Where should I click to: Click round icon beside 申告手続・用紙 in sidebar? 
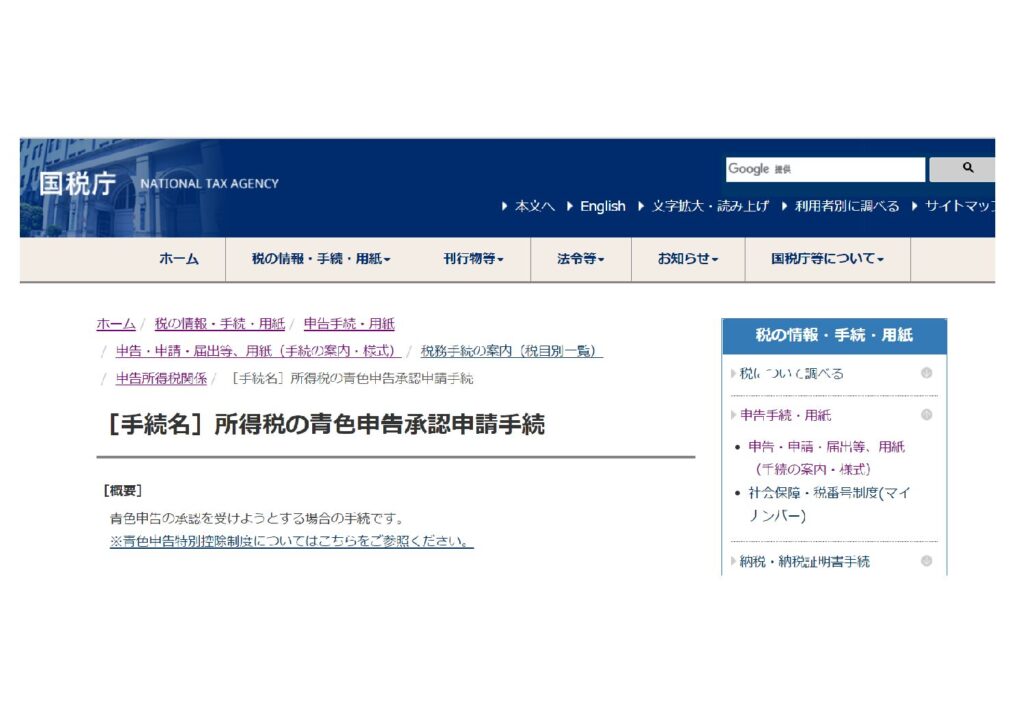pos(926,415)
